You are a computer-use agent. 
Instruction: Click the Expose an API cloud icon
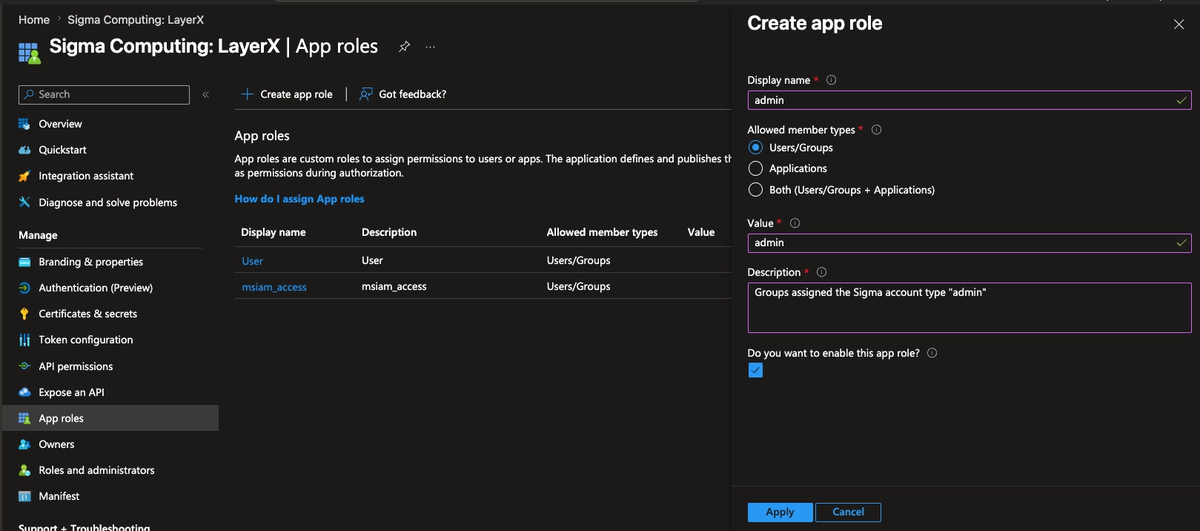[x=25, y=392]
